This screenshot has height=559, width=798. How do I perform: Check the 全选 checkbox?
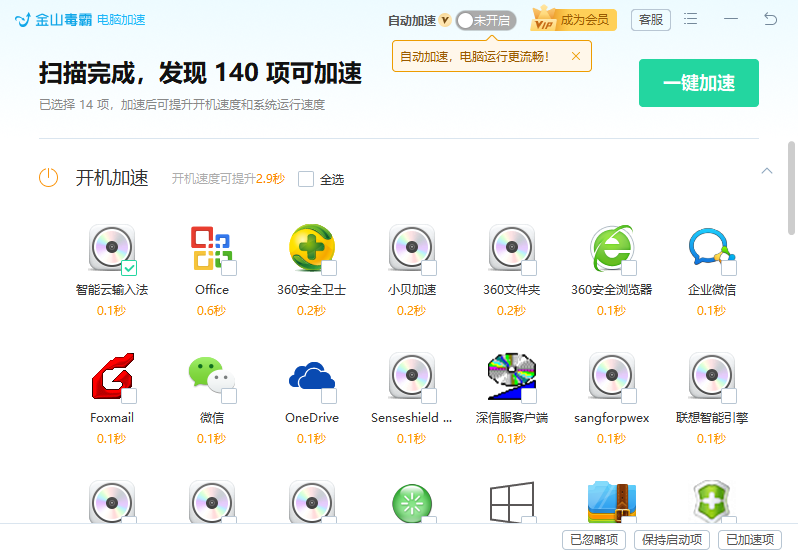(306, 179)
